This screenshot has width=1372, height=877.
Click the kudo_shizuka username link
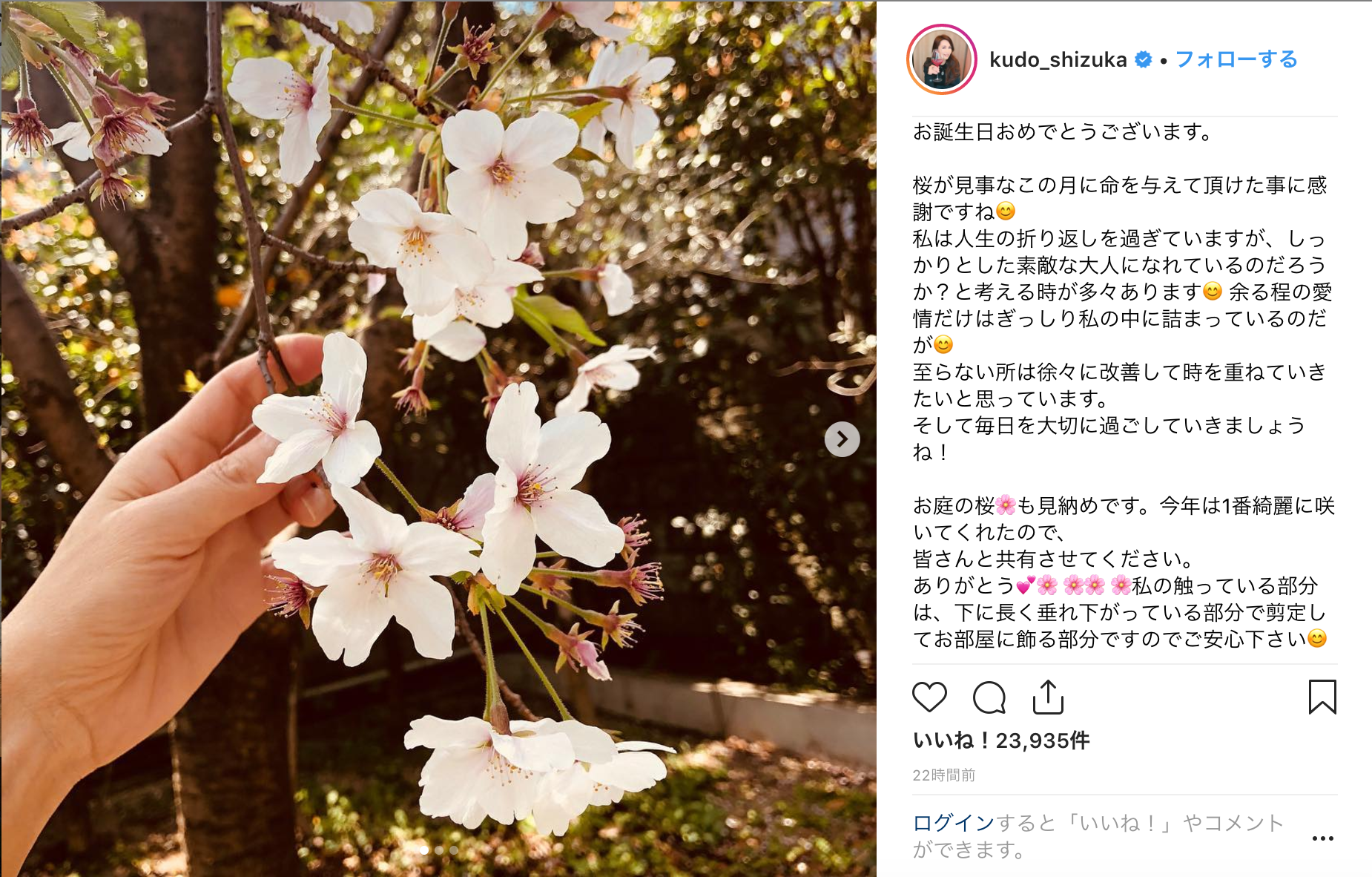coord(1058,59)
